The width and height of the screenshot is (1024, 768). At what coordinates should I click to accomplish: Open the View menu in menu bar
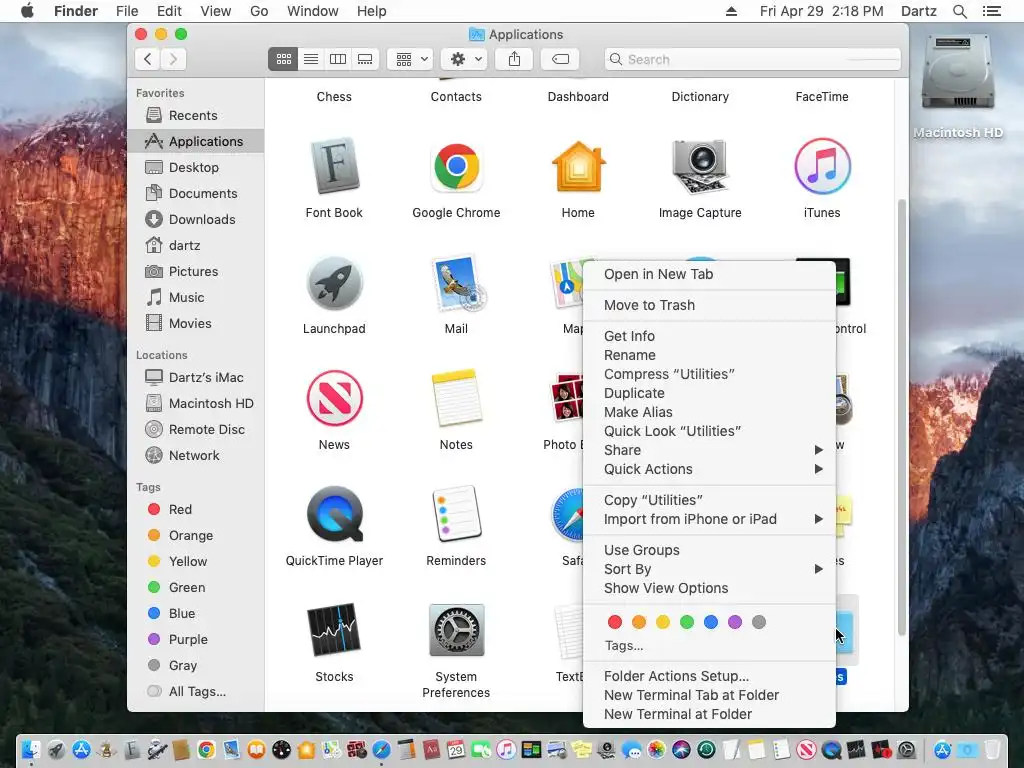216,11
